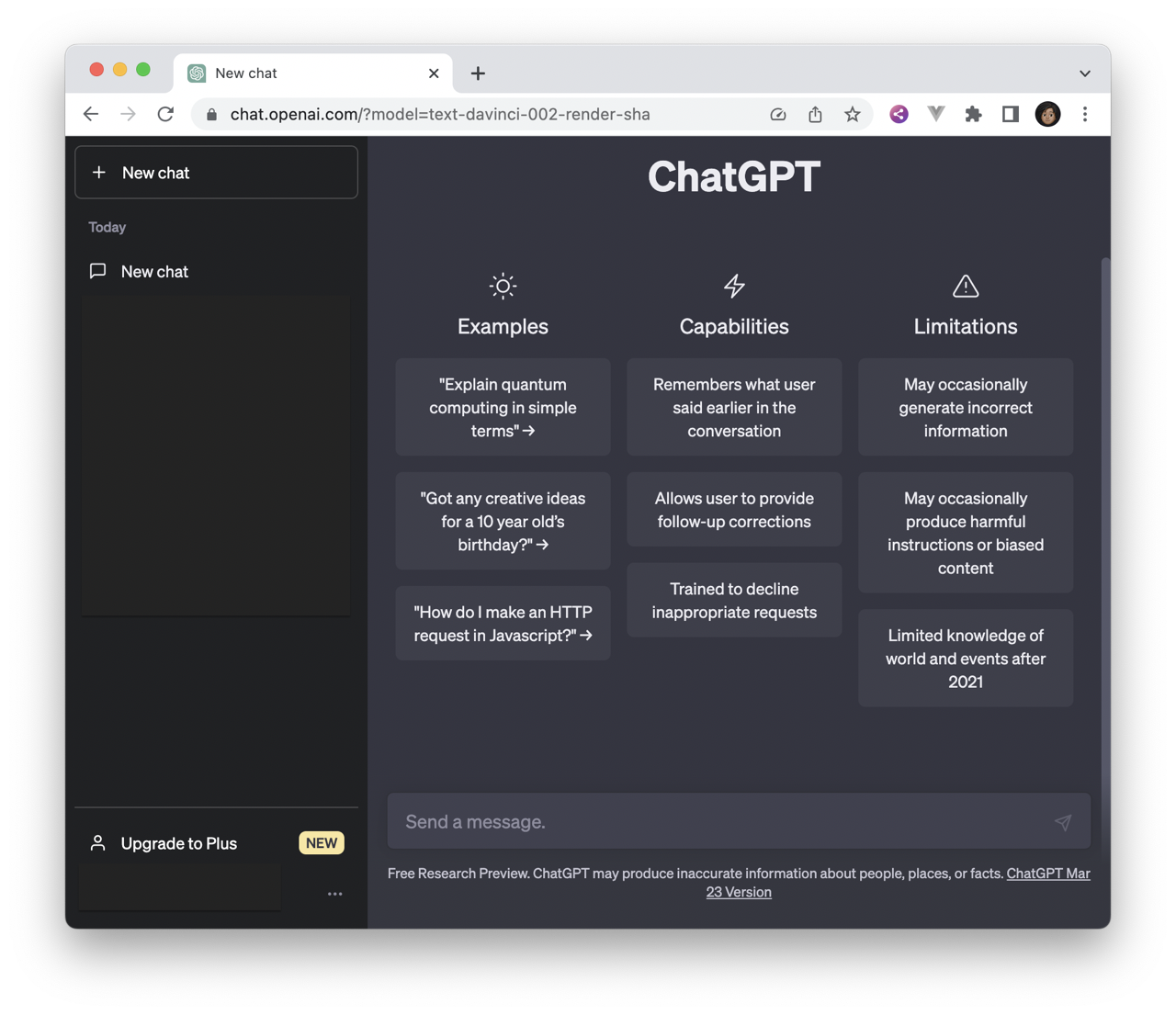The width and height of the screenshot is (1176, 1015).
Task: Open the sidebar three-dot account menu
Action: point(334,894)
